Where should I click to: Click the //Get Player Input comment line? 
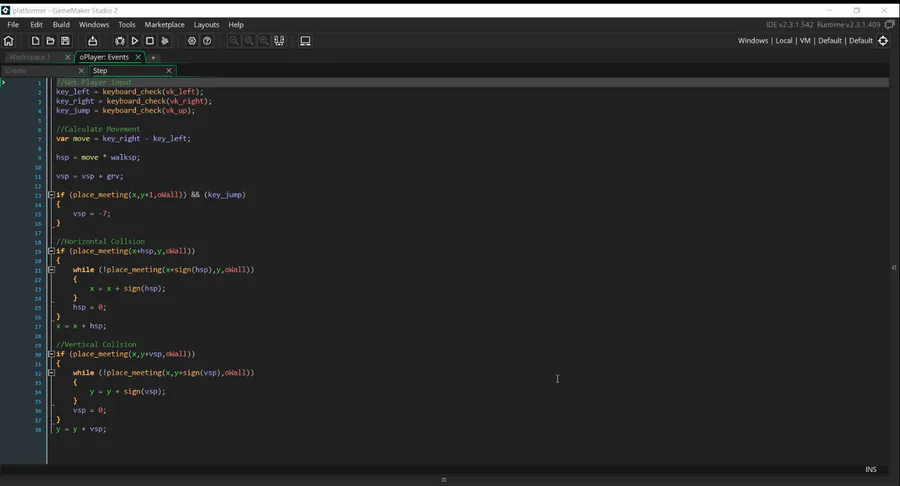(94, 82)
